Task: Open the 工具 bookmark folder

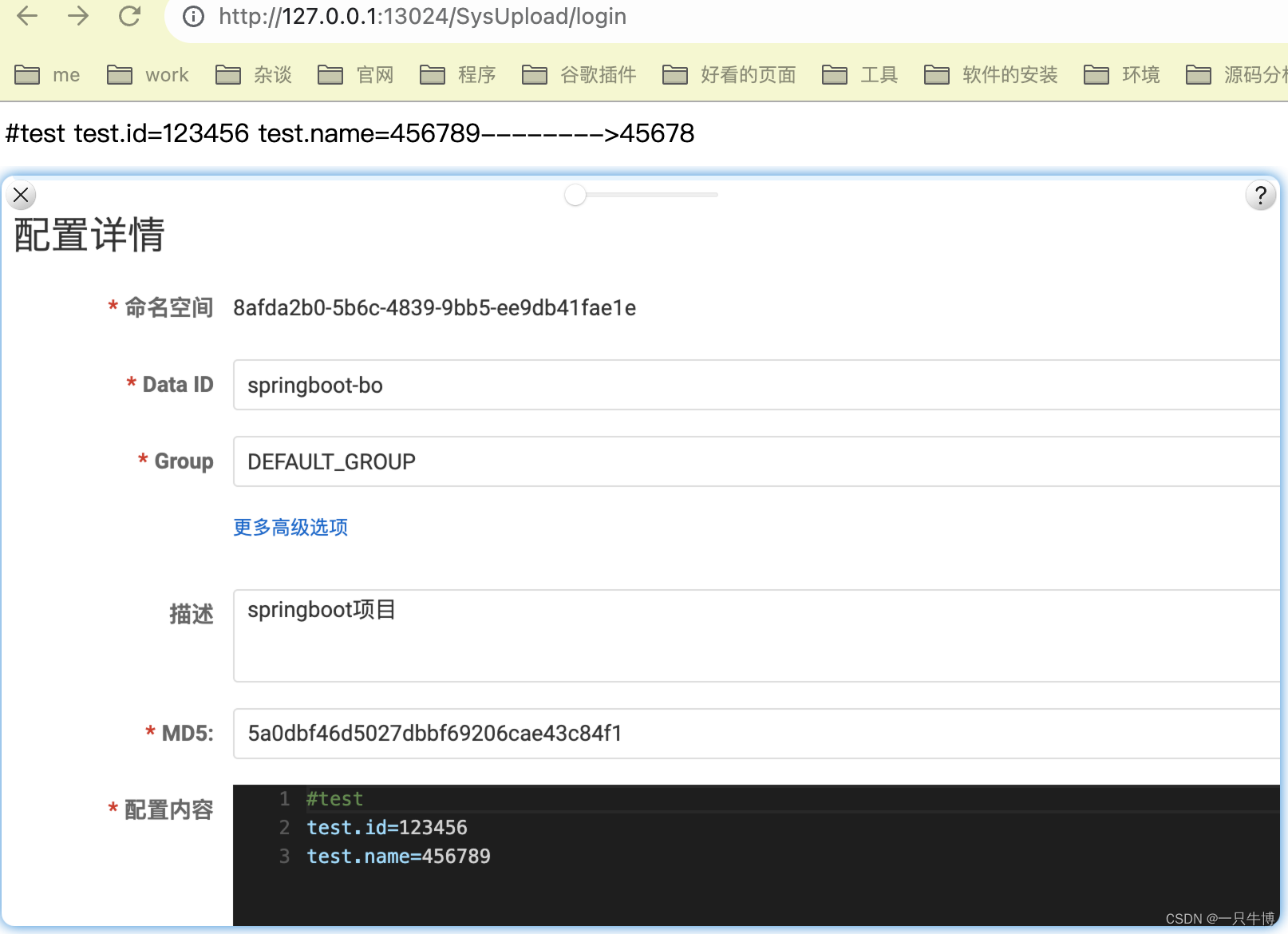Action: coord(860,75)
